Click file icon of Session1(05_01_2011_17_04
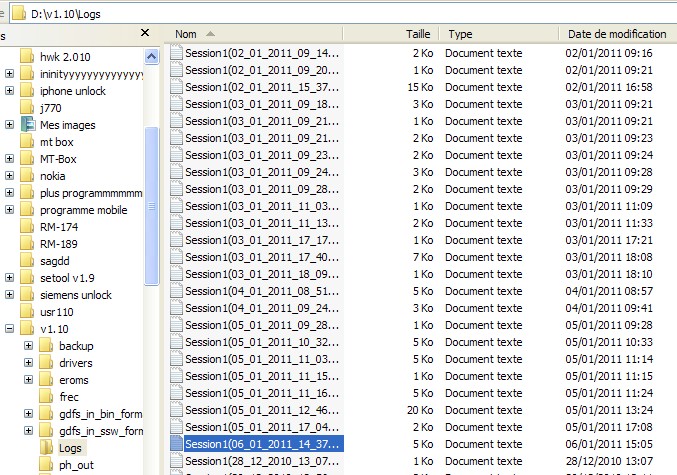 coord(176,427)
